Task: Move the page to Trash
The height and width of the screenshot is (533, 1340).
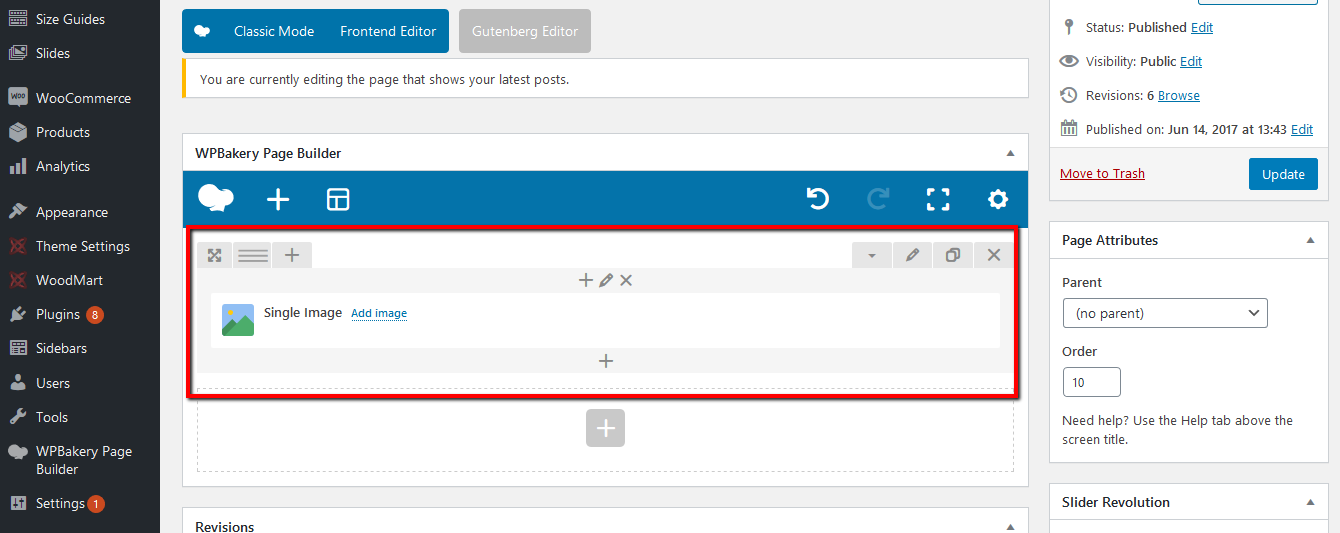Action: pos(1102,173)
